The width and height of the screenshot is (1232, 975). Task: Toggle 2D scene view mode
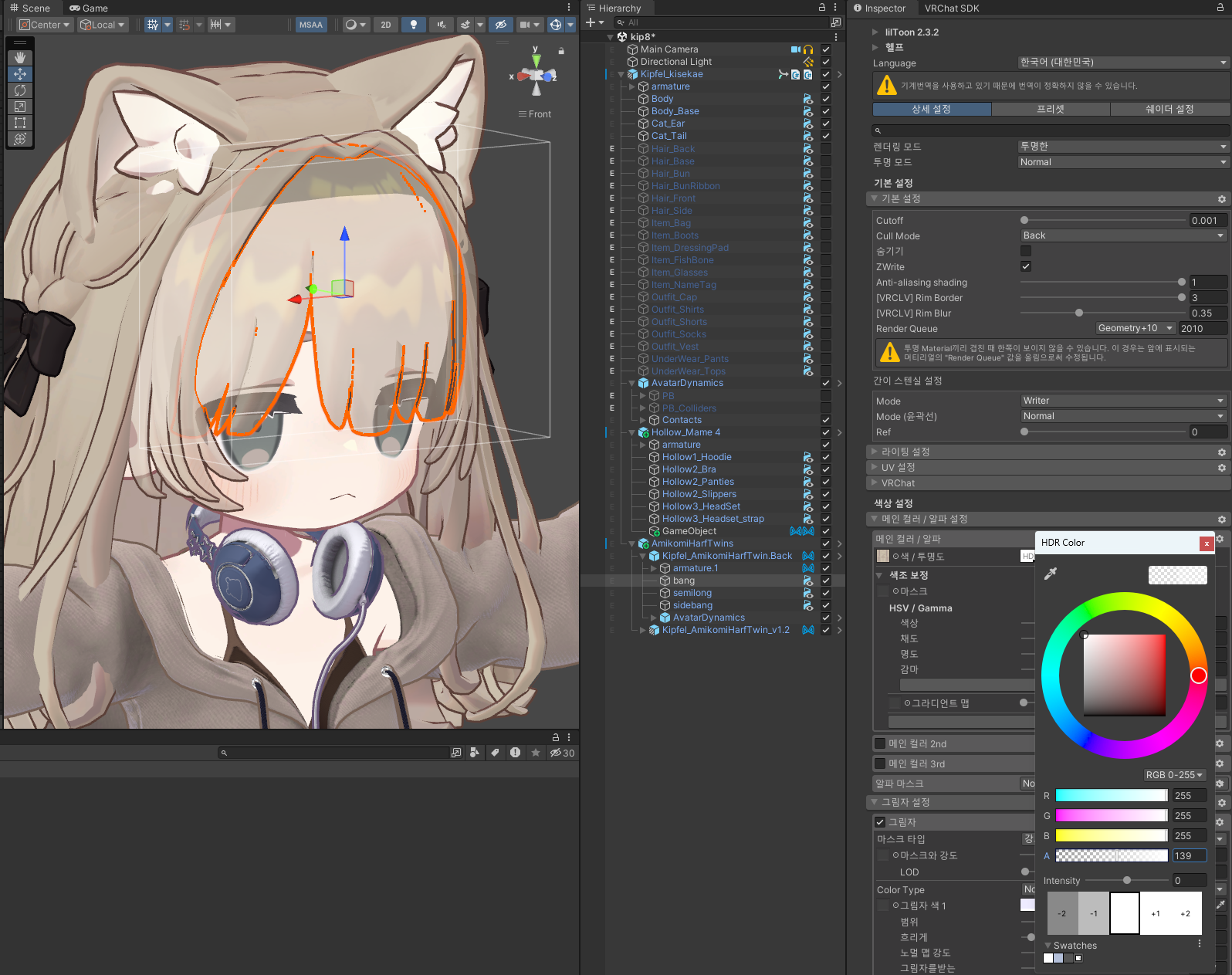[386, 25]
